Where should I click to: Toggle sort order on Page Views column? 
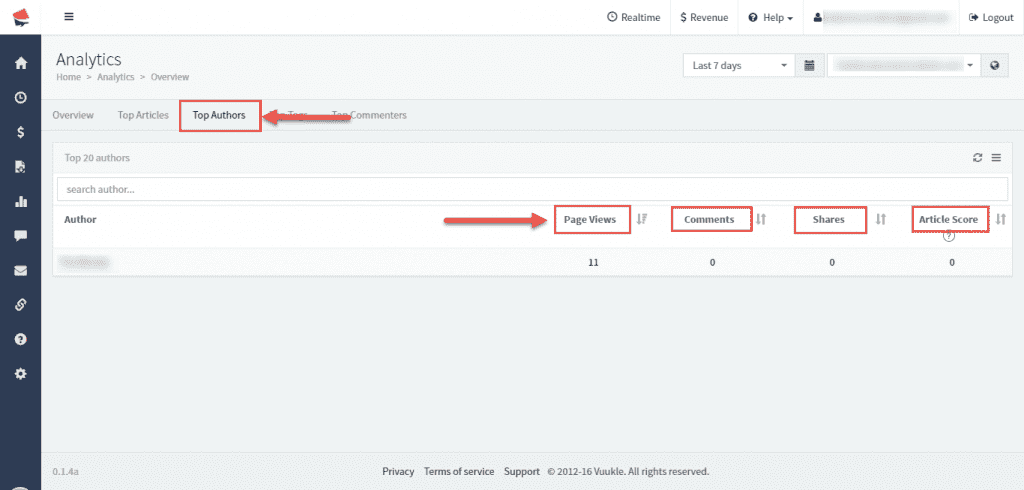[642, 219]
